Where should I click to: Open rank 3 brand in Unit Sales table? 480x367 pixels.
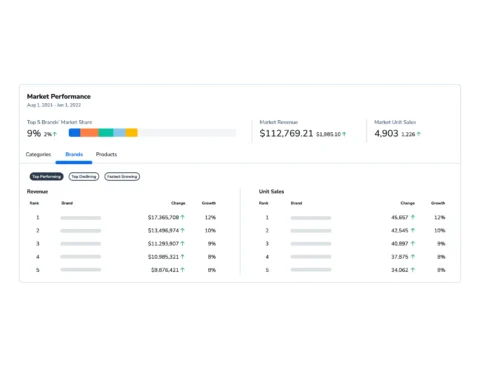[x=311, y=244]
